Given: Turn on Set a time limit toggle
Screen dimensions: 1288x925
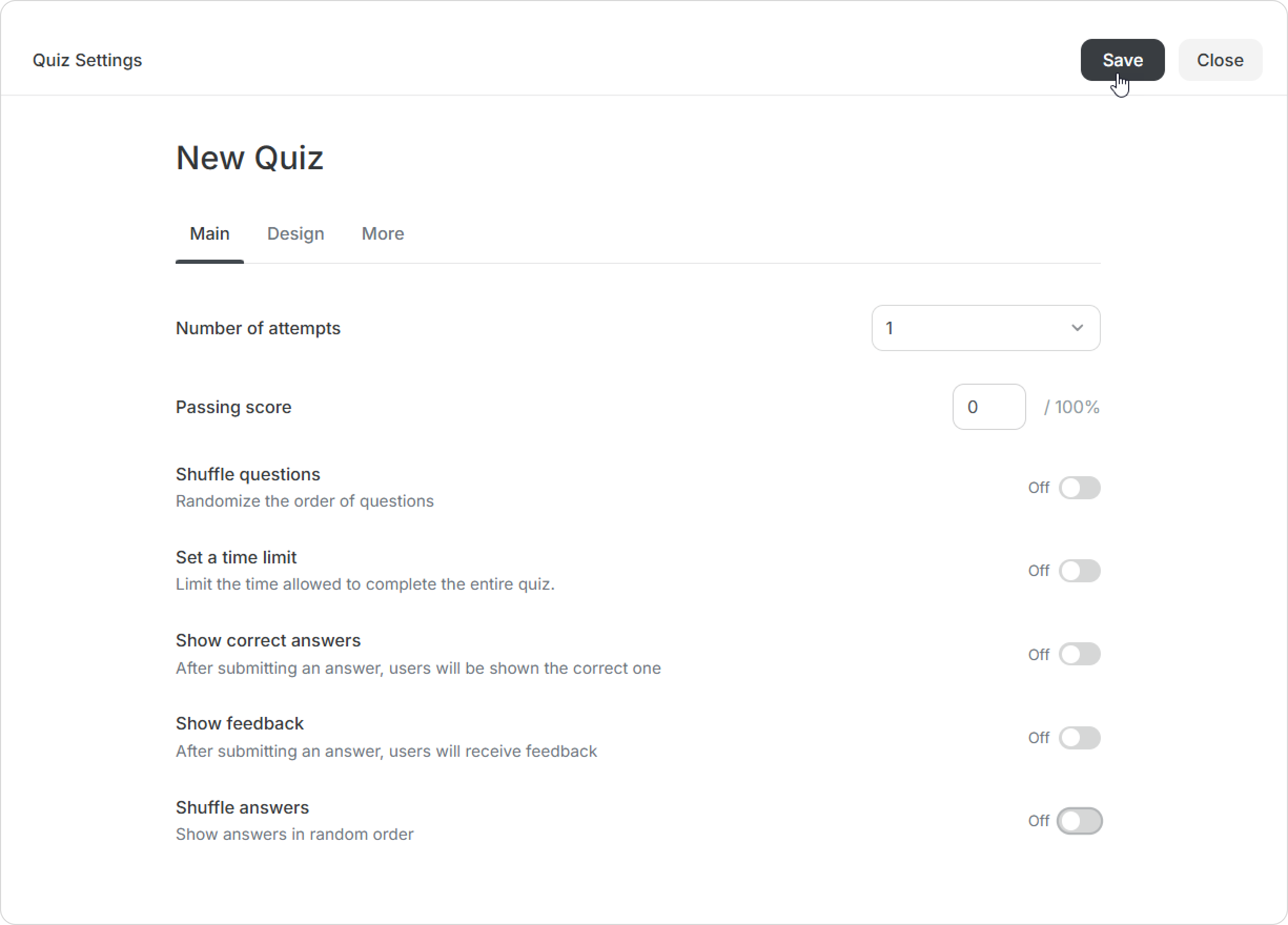Looking at the screenshot, I should [x=1080, y=571].
